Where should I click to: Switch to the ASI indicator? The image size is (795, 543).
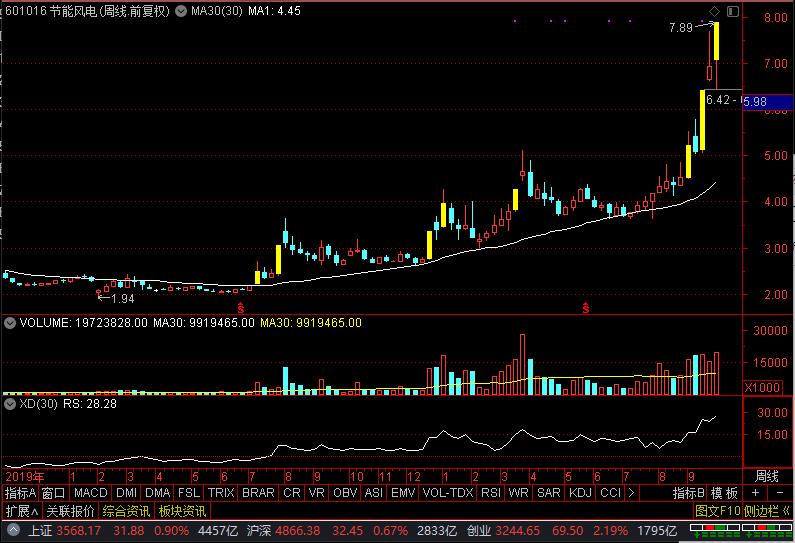[x=374, y=493]
